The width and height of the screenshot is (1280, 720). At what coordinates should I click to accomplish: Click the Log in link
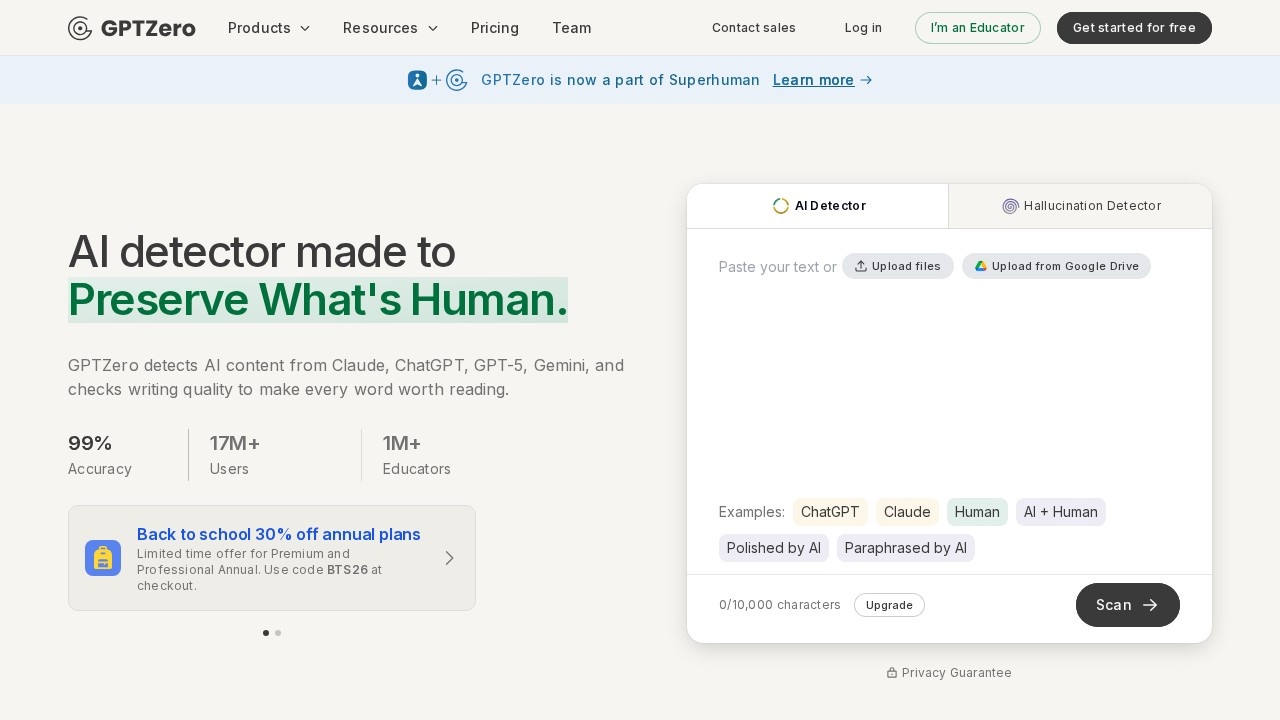click(863, 28)
